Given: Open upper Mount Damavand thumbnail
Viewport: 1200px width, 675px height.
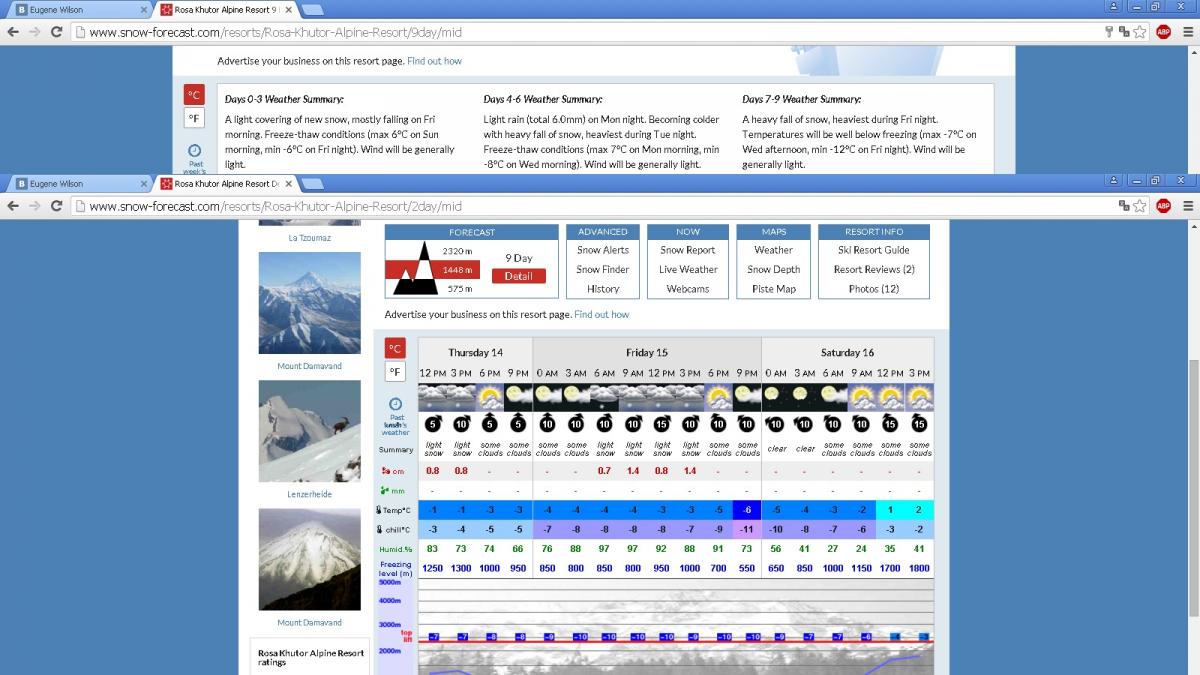Looking at the screenshot, I should coord(309,303).
